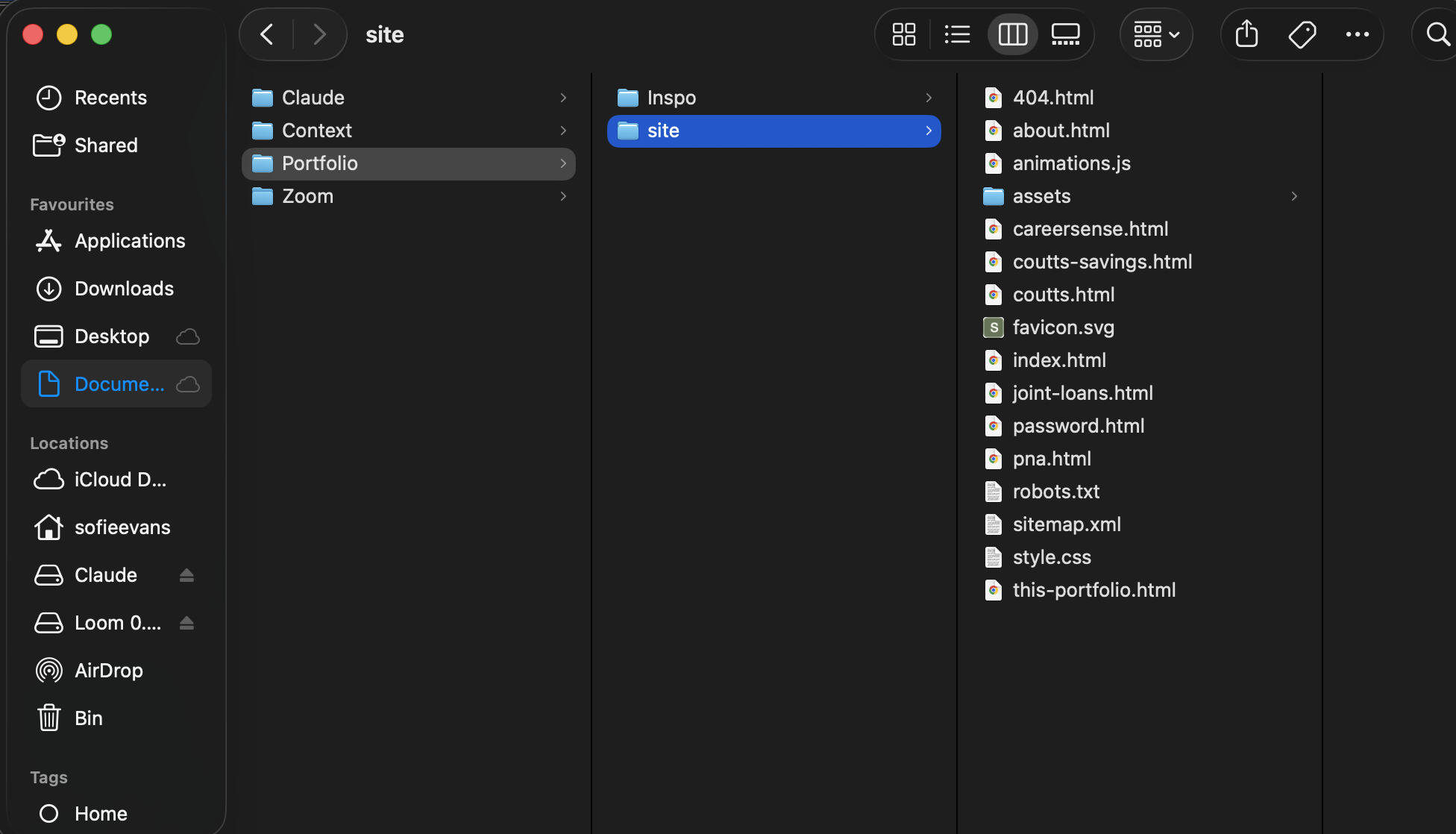This screenshot has height=834, width=1456.
Task: Click the Search magnifier icon
Action: [x=1437, y=34]
